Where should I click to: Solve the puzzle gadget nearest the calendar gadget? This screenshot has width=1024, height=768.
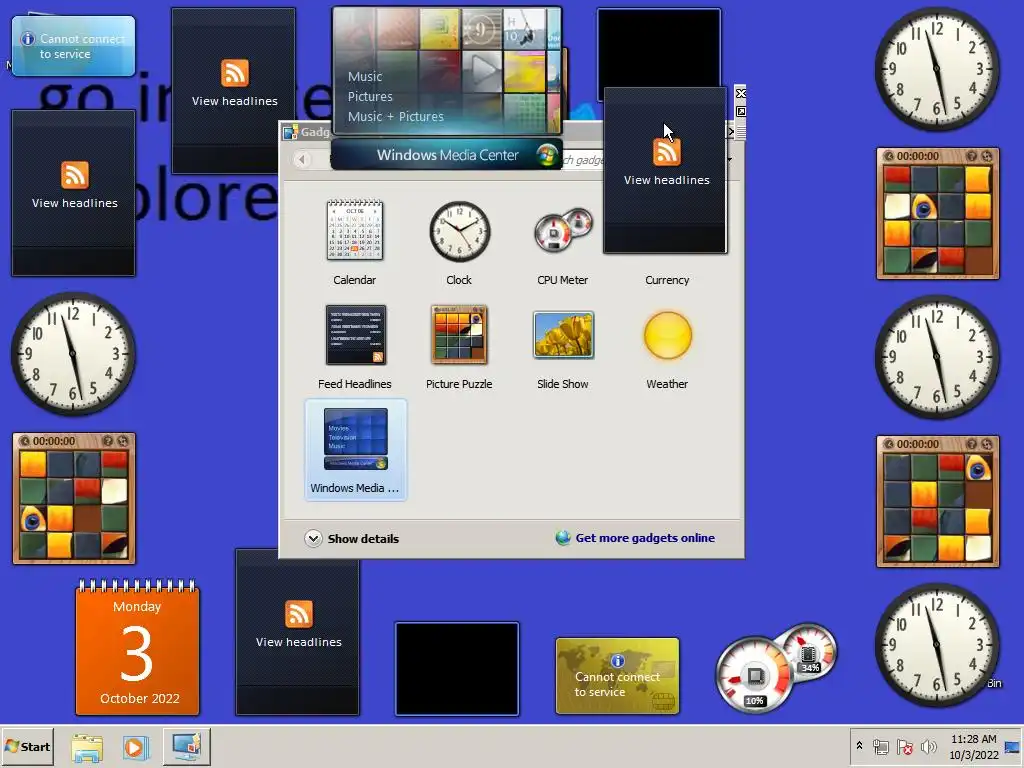coord(123,441)
